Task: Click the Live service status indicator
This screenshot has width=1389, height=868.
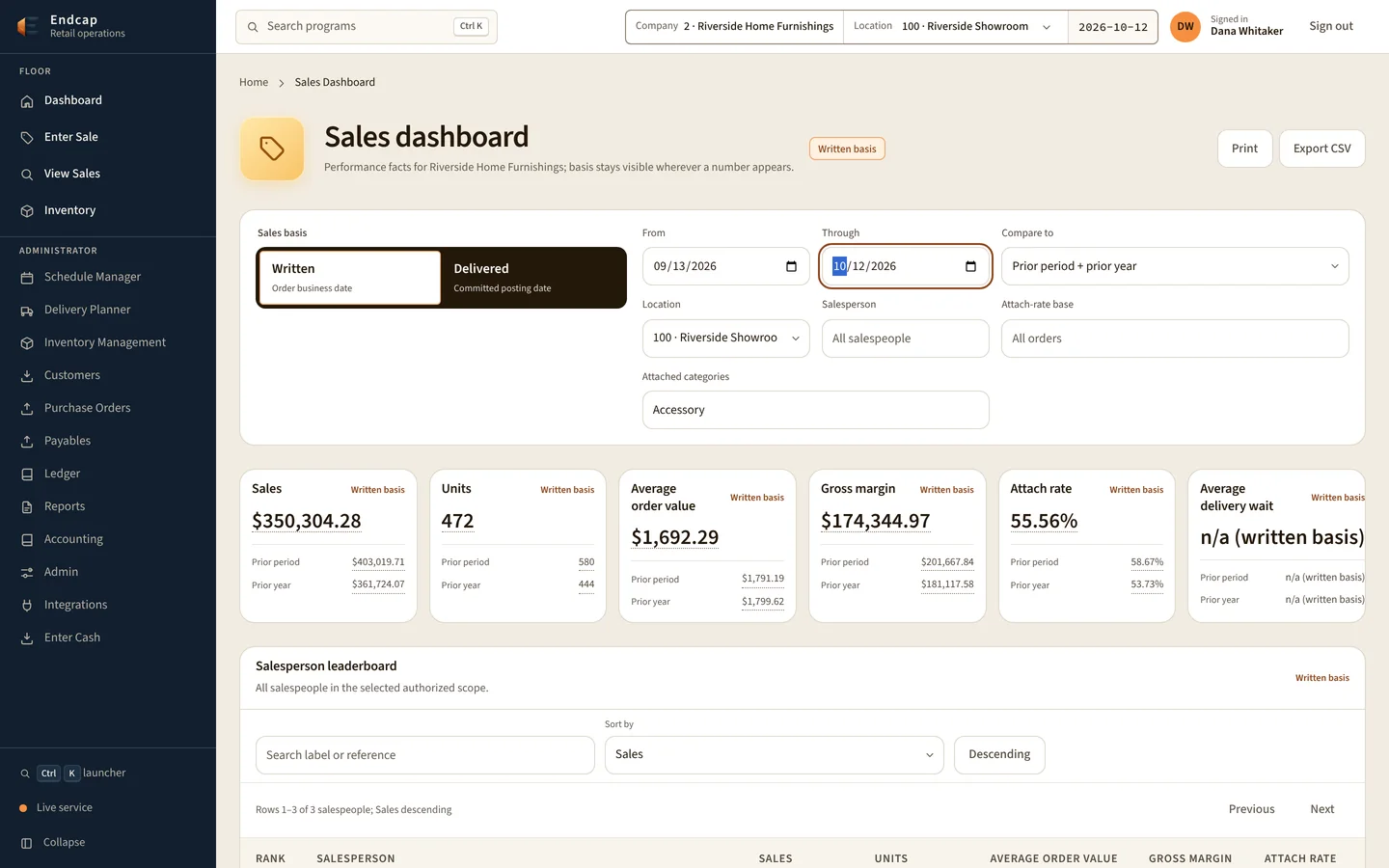Action: (x=56, y=808)
